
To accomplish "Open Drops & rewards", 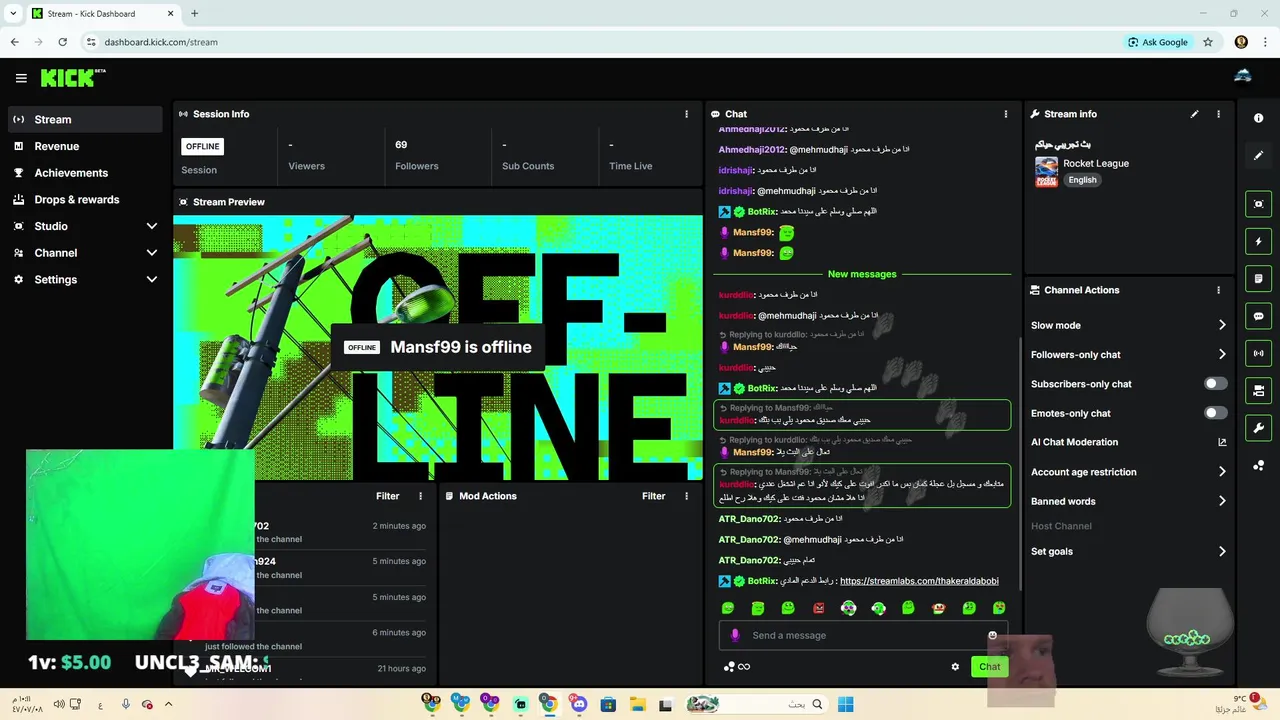I will point(85,199).
